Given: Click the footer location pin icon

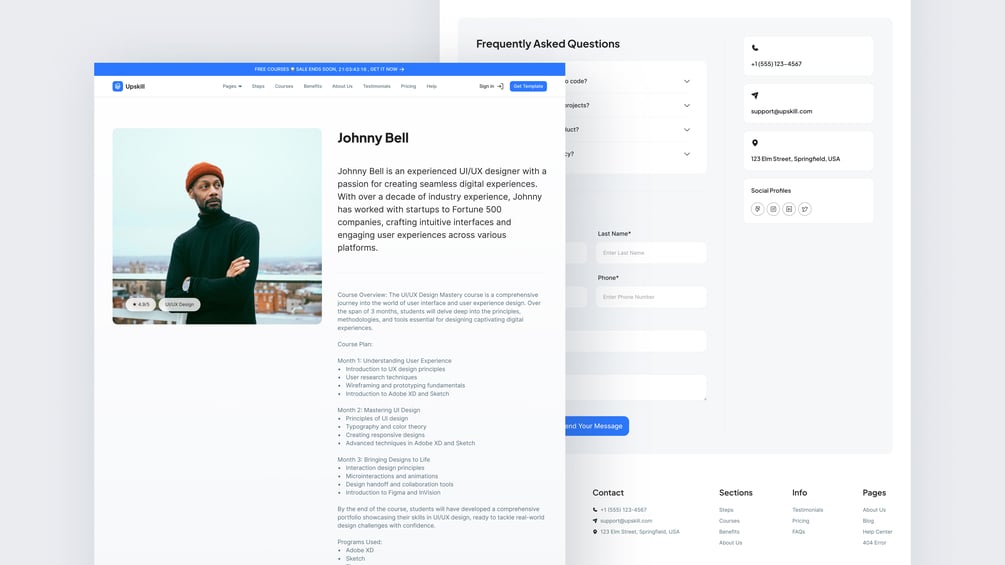Looking at the screenshot, I should click(595, 532).
